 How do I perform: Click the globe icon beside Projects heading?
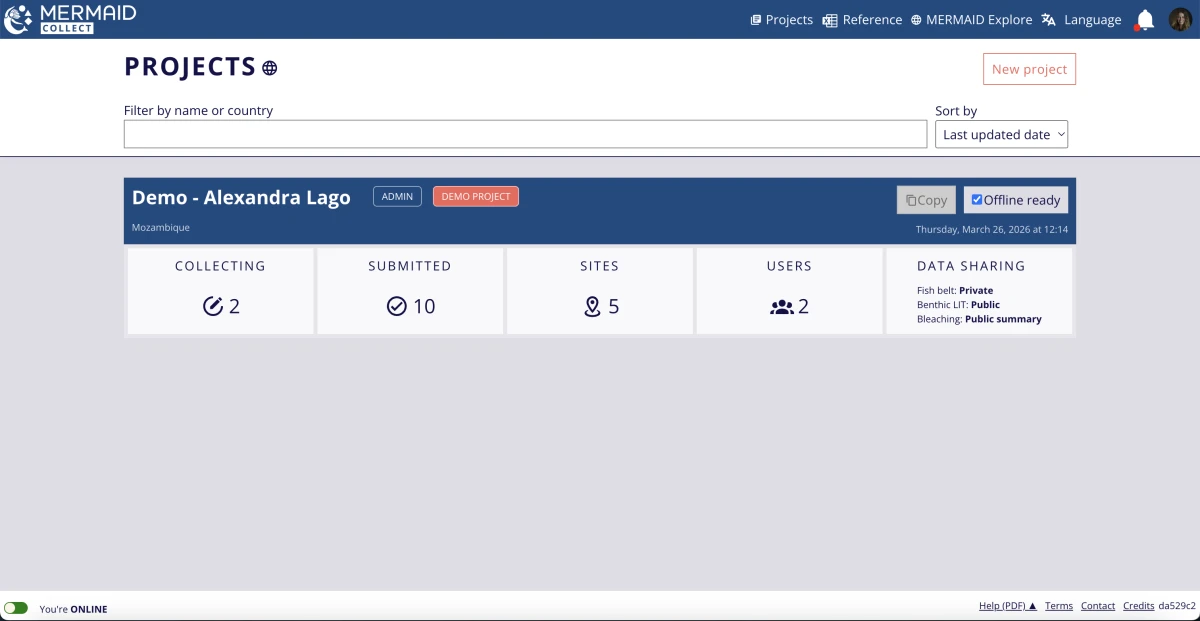pyautogui.click(x=269, y=68)
